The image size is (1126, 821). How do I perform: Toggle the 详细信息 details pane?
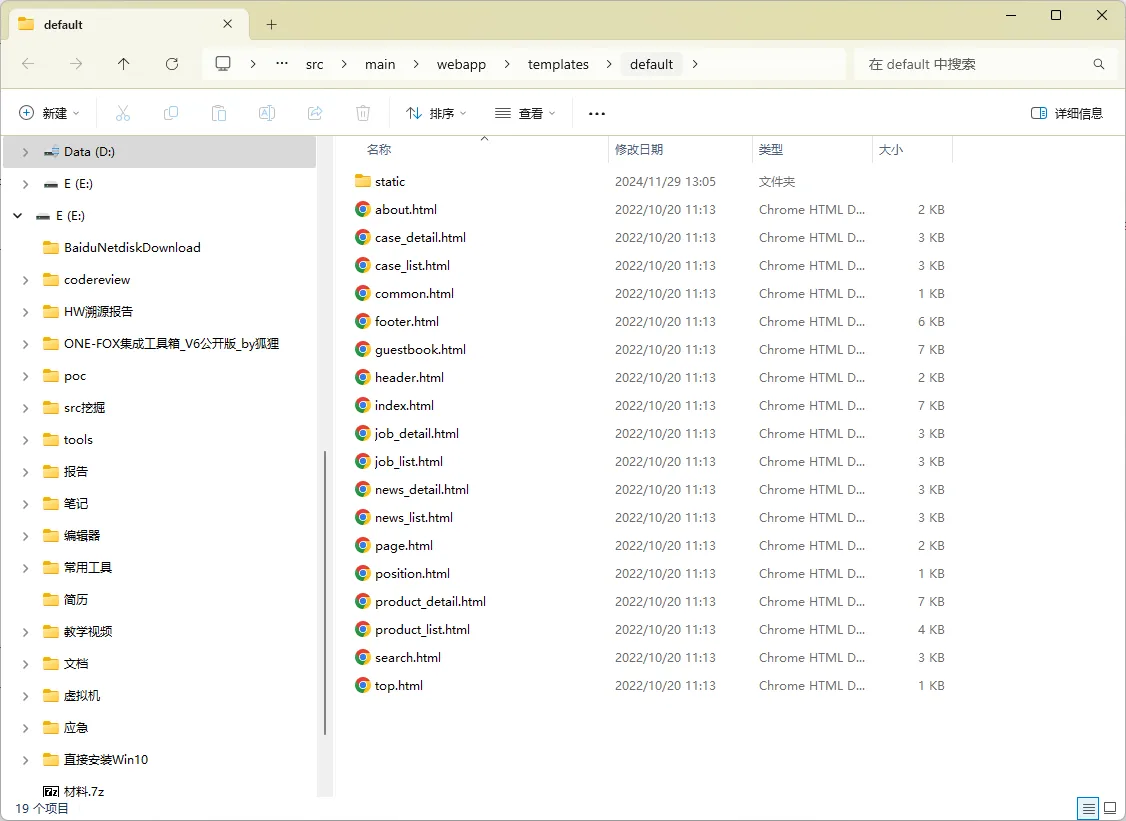click(x=1066, y=113)
